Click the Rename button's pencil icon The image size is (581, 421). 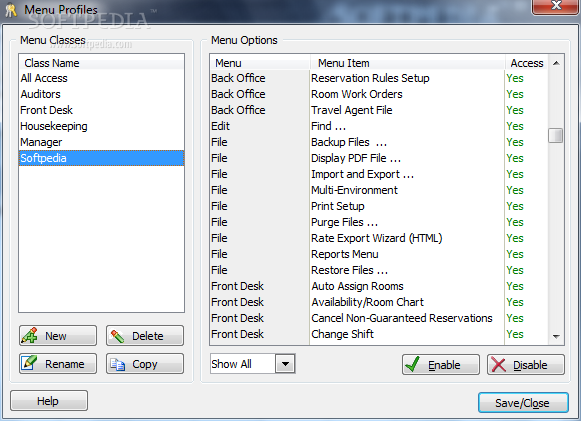point(30,363)
